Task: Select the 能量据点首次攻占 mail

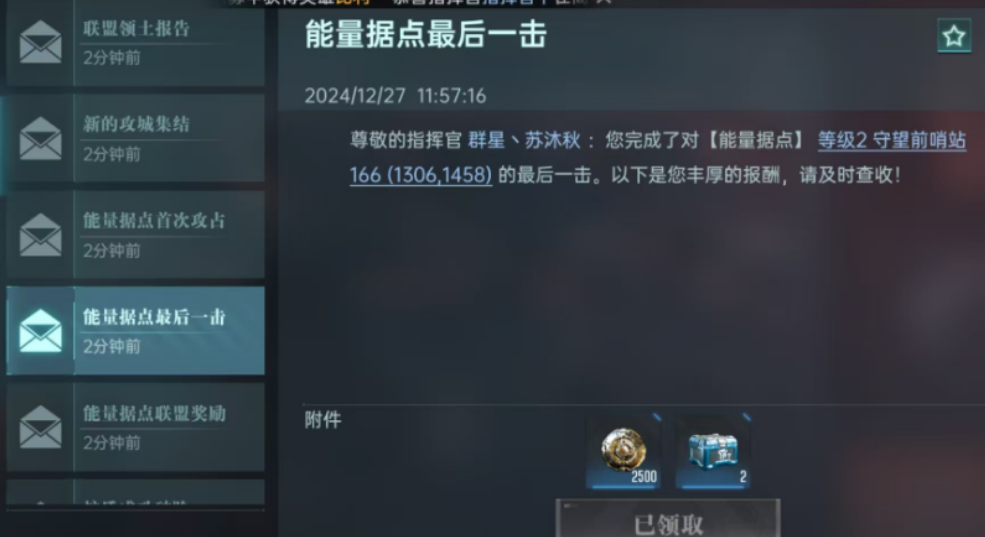Action: 136,235
